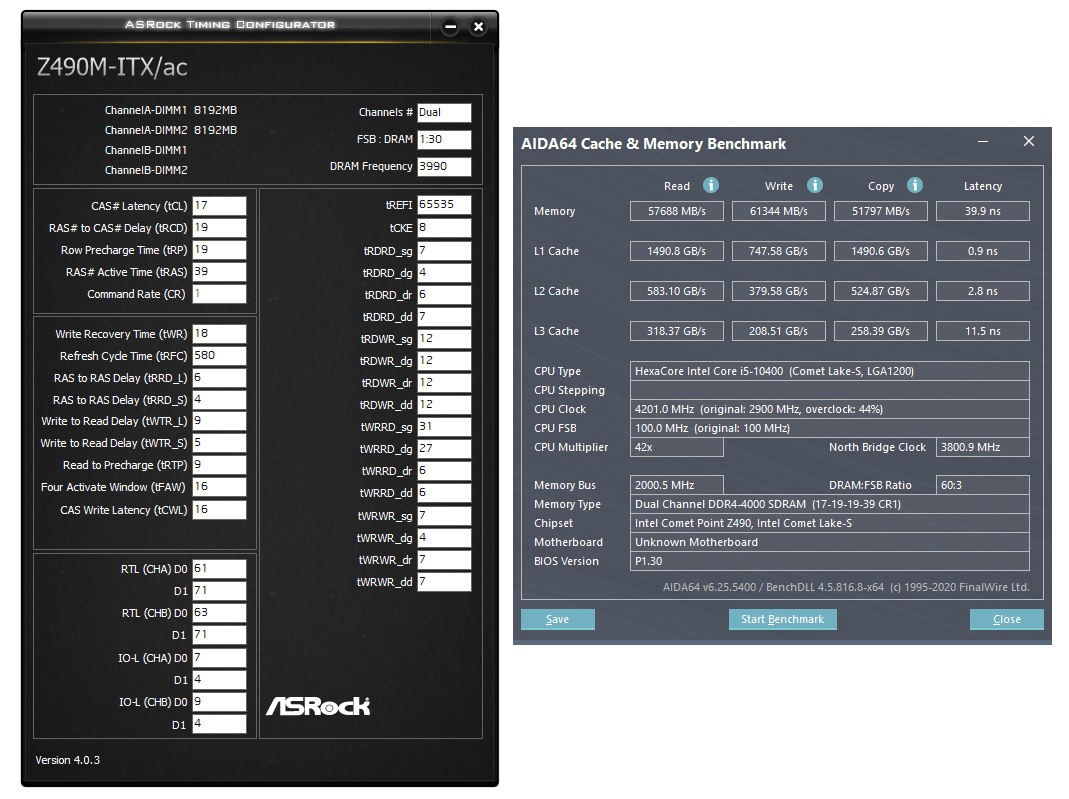Click the Memory Bus value 2000.5 MHz

(676, 485)
